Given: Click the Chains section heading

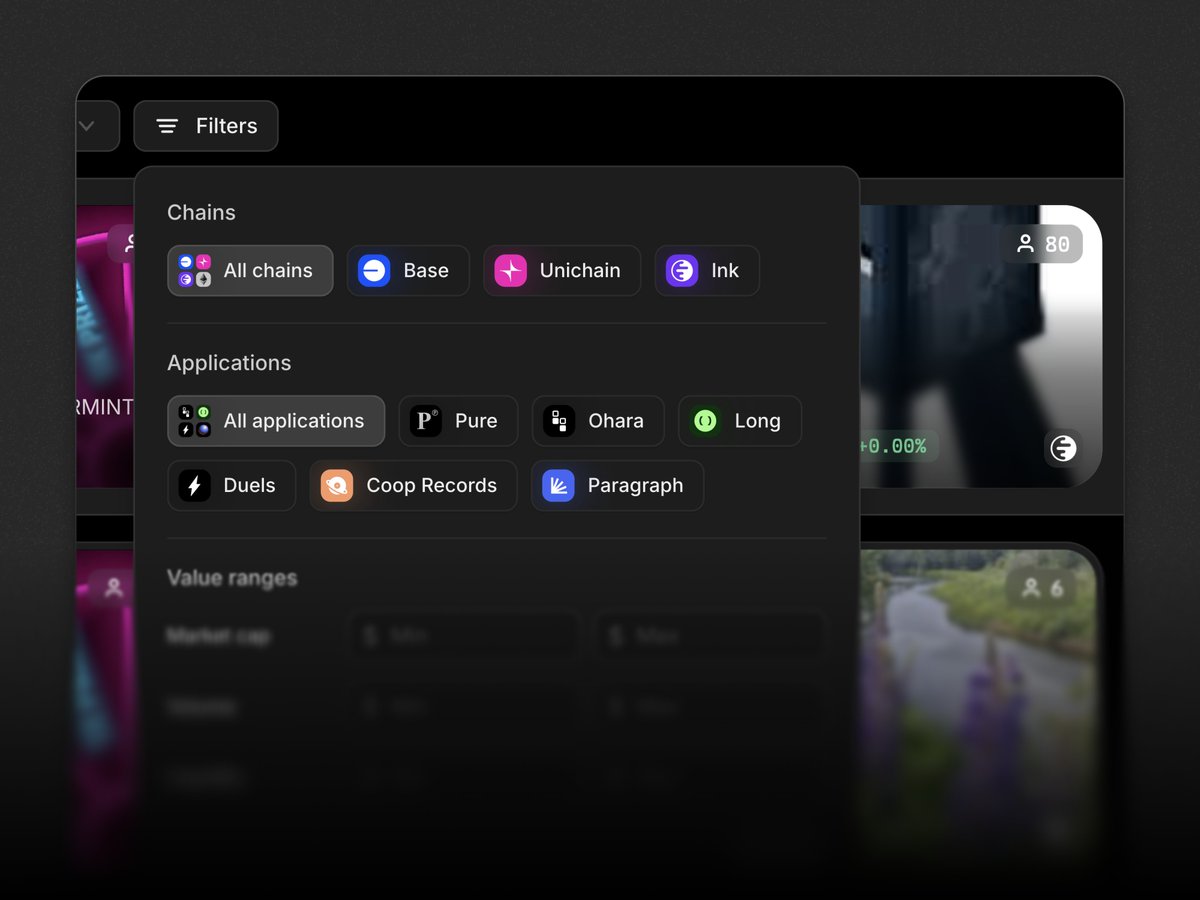Looking at the screenshot, I should (x=201, y=213).
